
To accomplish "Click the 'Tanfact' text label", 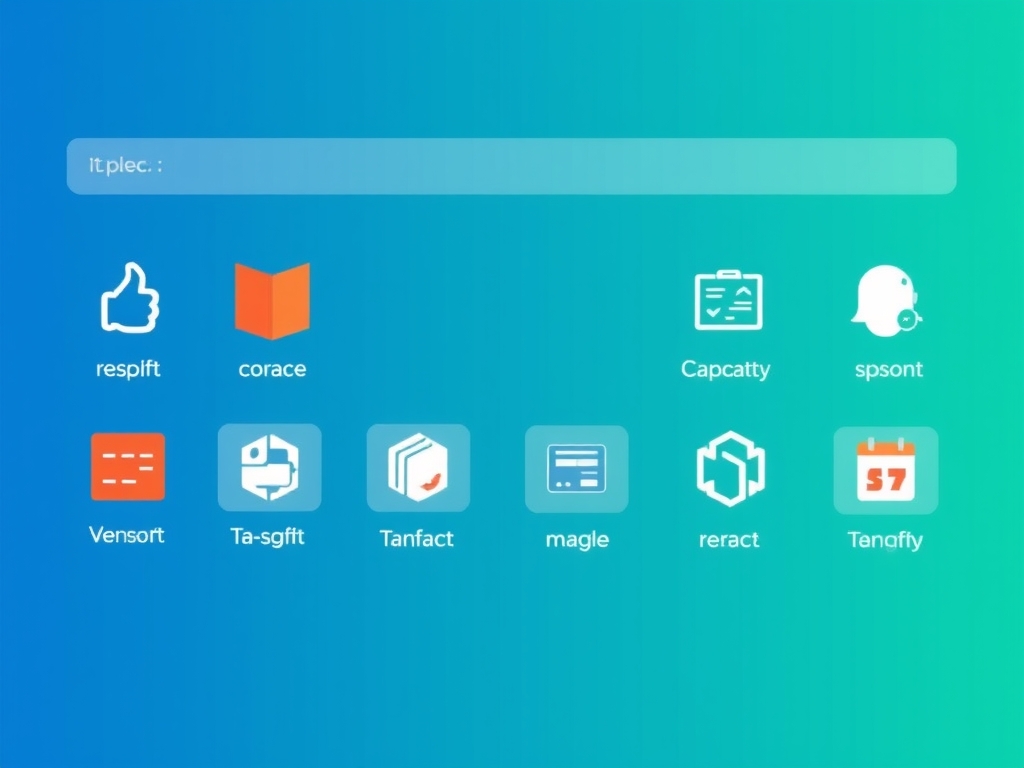I will pos(417,539).
